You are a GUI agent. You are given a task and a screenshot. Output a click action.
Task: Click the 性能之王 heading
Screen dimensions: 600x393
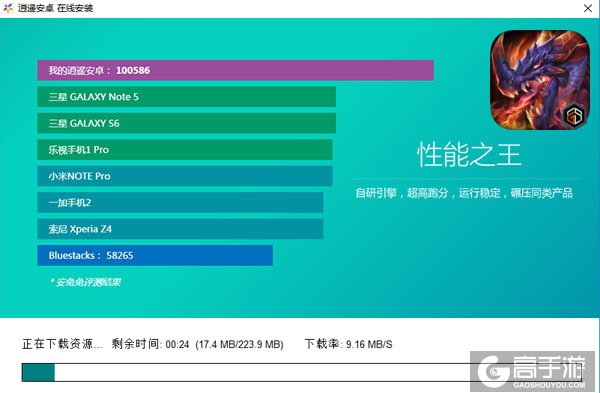(x=469, y=155)
